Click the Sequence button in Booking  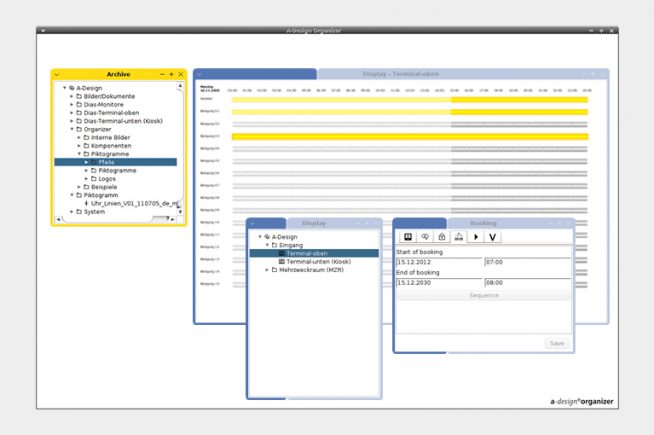coord(483,295)
